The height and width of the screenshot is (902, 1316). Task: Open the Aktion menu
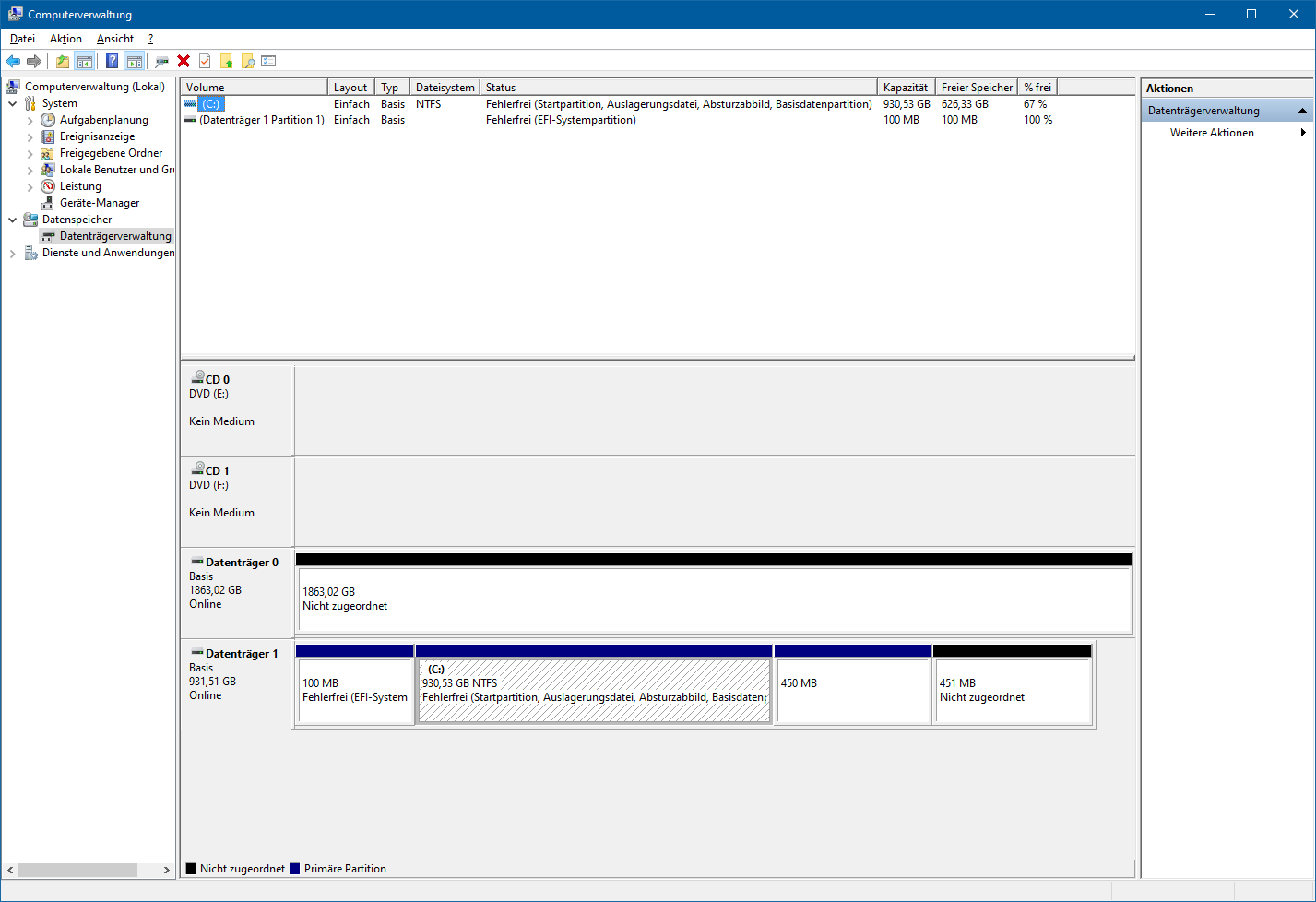(x=65, y=39)
